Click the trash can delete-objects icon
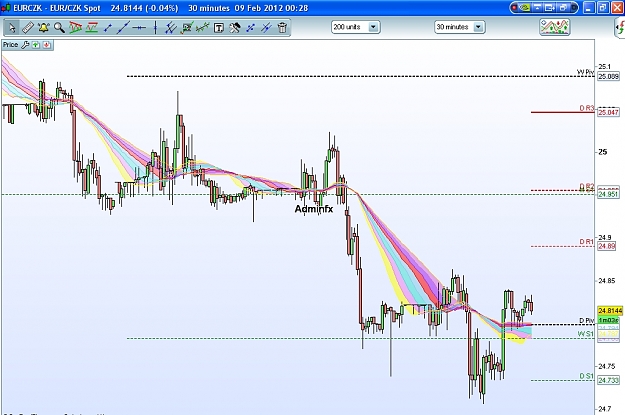Image resolution: width=625 pixels, height=415 pixels. pos(282,28)
